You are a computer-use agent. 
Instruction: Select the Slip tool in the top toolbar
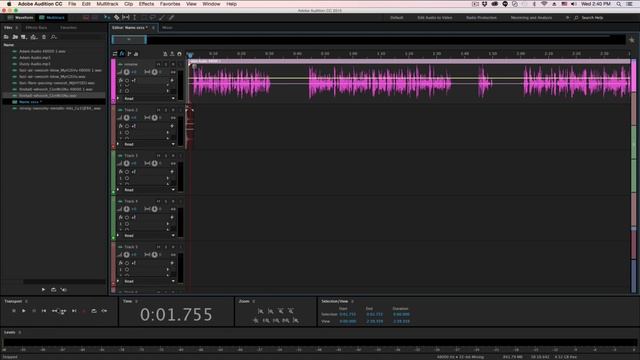(x=126, y=18)
